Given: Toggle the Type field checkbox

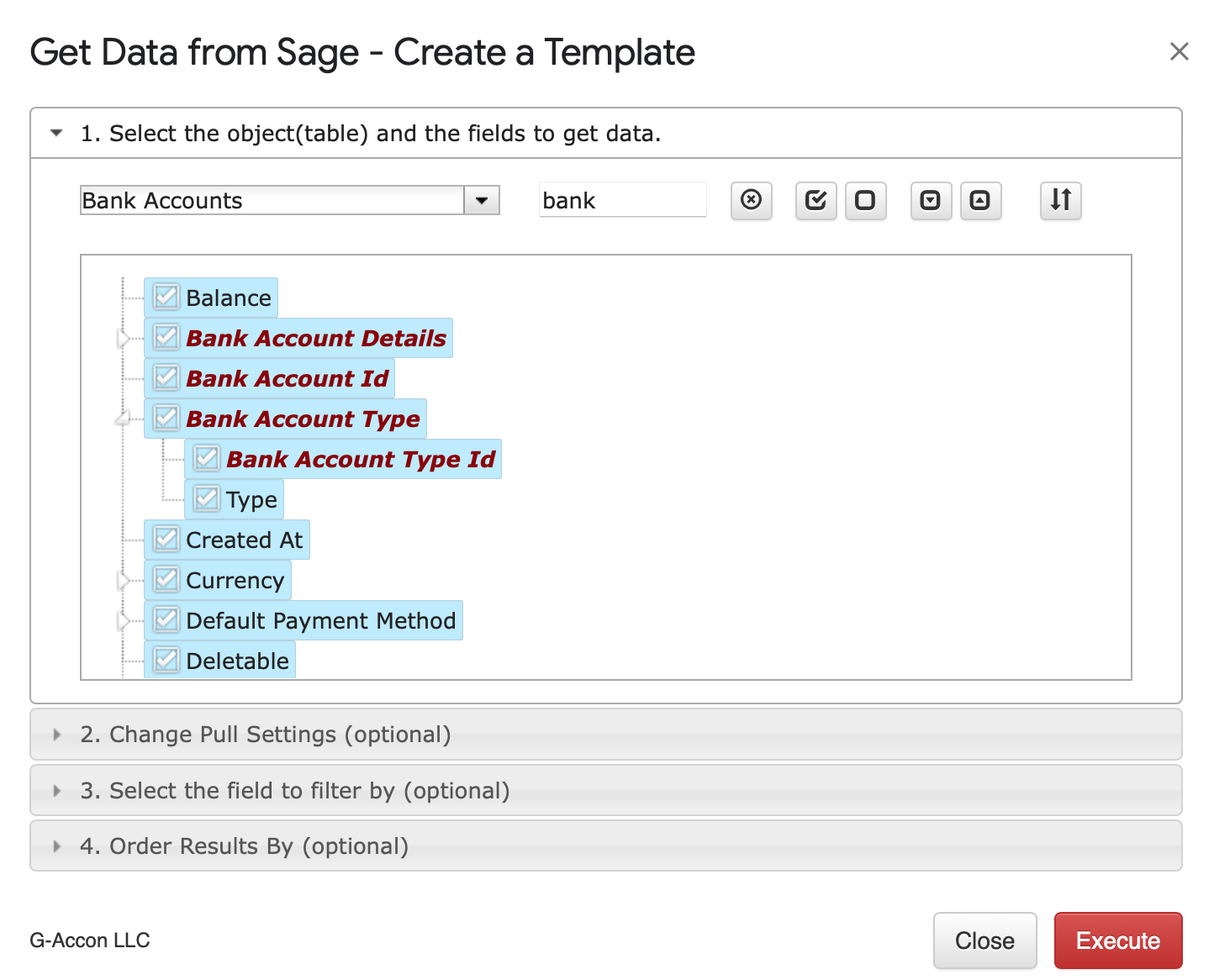Looking at the screenshot, I should [207, 498].
